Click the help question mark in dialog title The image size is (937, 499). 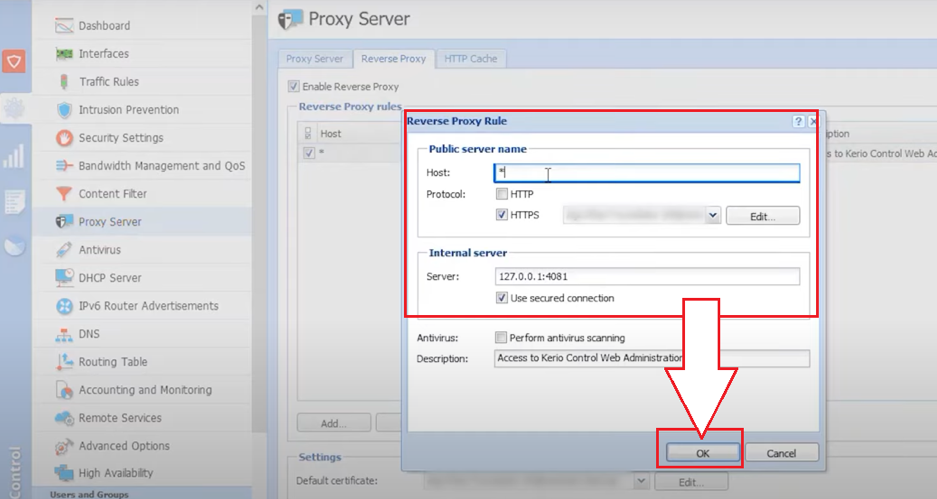coord(798,121)
